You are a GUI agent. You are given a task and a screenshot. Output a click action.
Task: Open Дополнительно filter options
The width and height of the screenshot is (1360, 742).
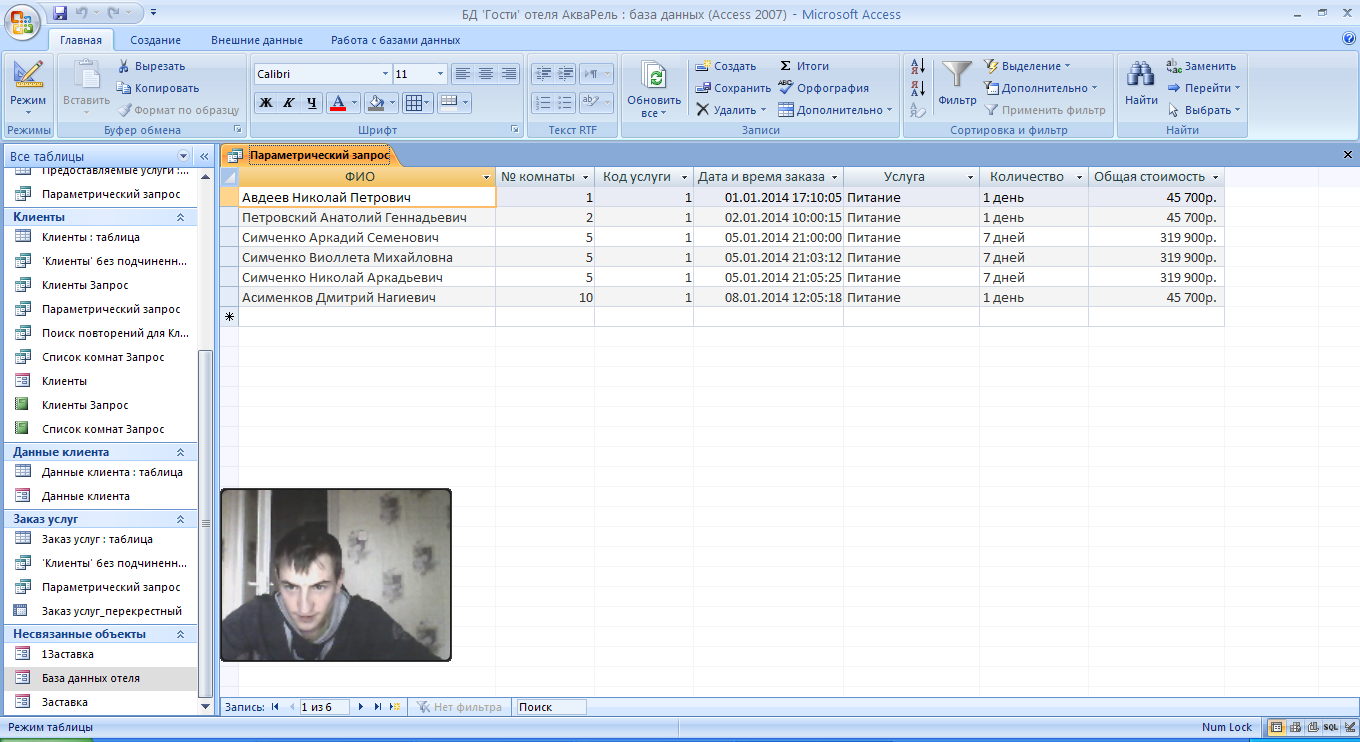click(1041, 88)
